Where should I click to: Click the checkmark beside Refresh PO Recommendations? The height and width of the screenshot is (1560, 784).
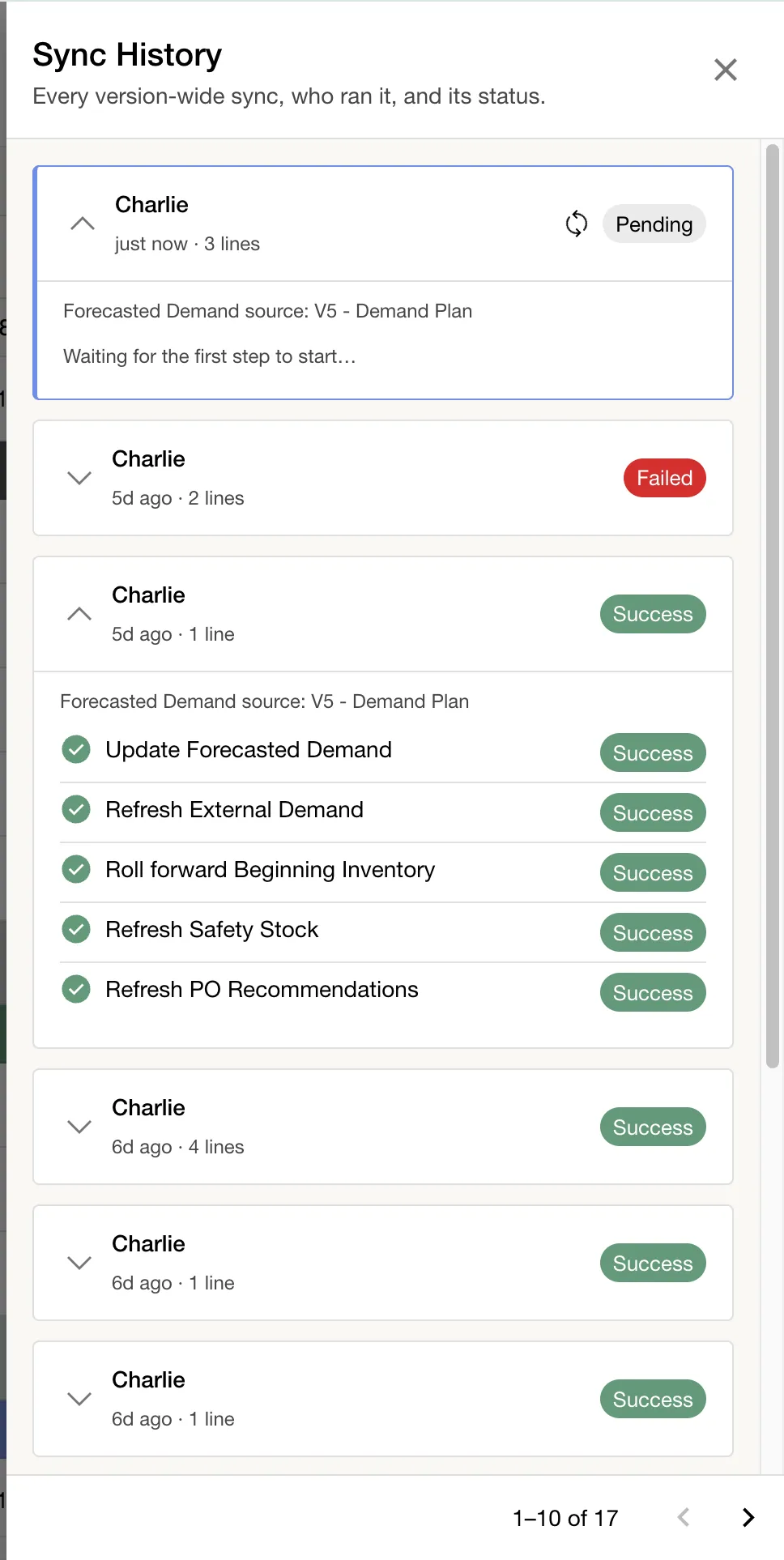click(x=76, y=989)
